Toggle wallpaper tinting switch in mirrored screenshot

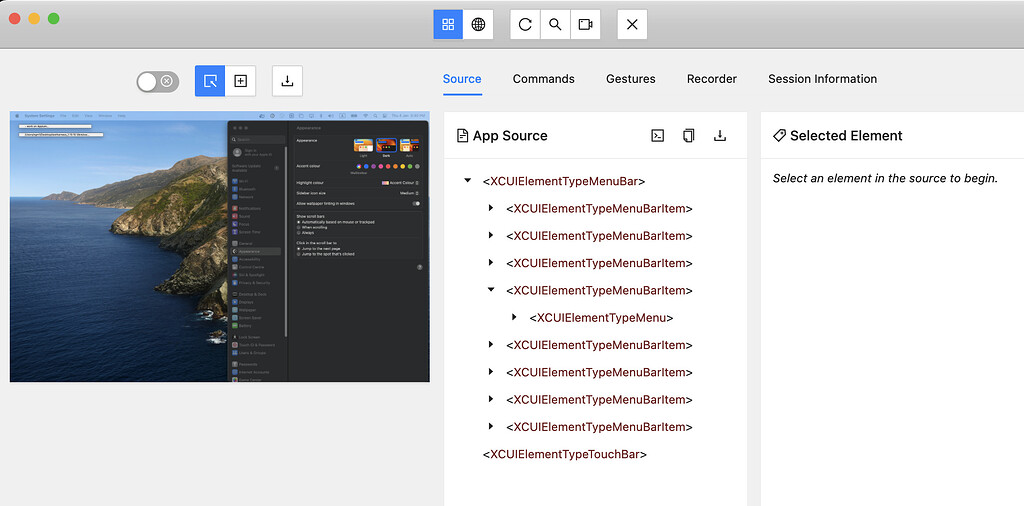[416, 204]
